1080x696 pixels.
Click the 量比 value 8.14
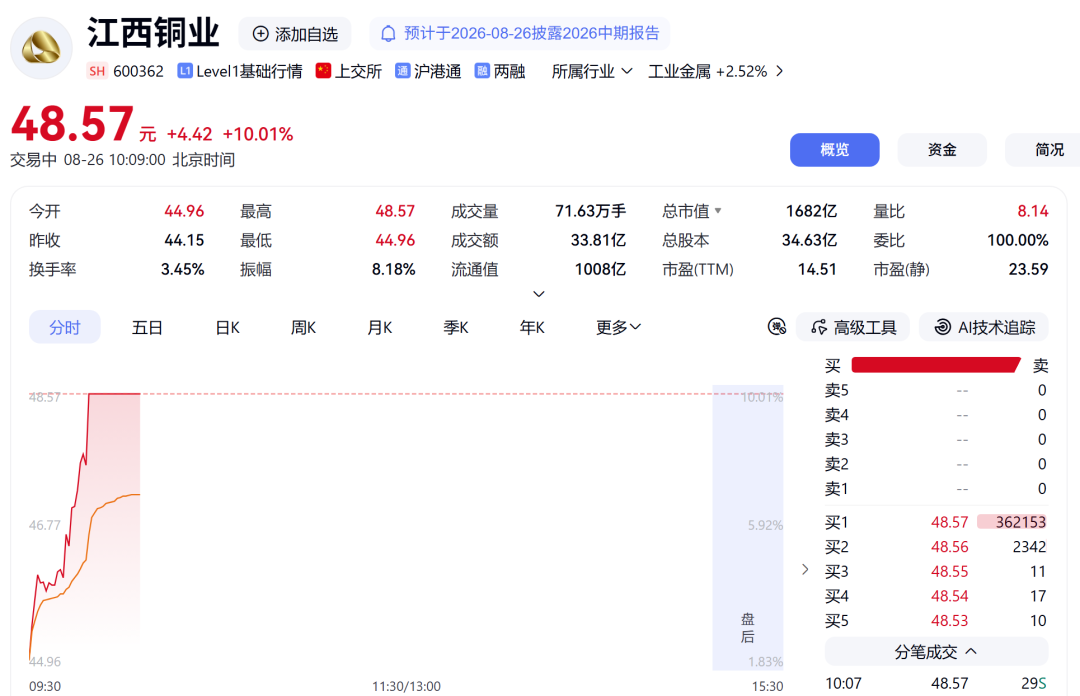[x=1032, y=211]
